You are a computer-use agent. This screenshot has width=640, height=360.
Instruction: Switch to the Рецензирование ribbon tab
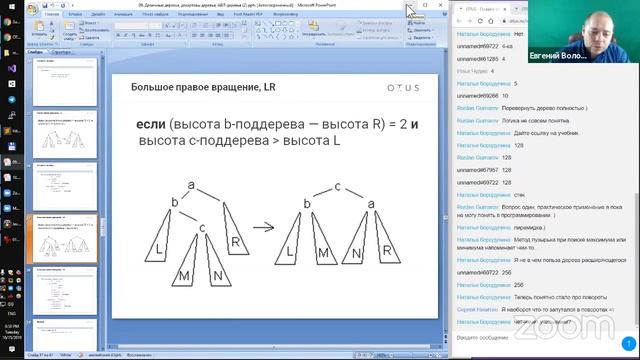[x=193, y=14]
